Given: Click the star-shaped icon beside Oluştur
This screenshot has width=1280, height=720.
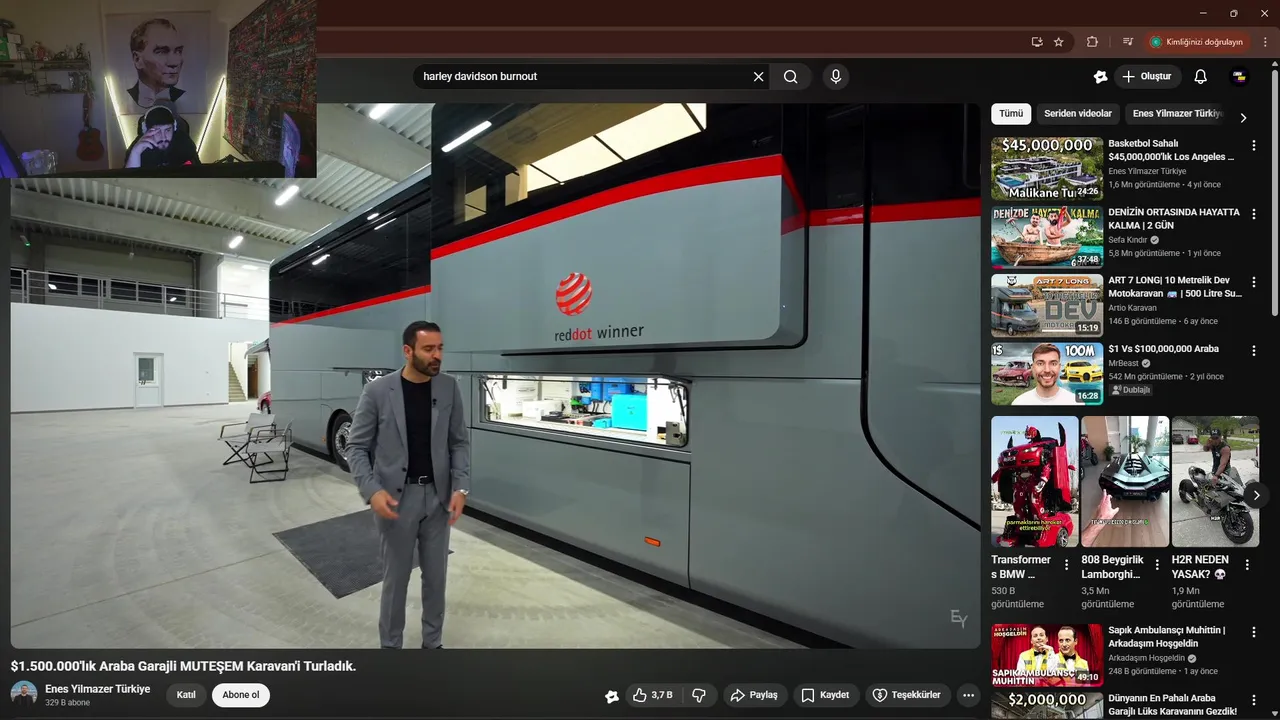Looking at the screenshot, I should [1100, 77].
